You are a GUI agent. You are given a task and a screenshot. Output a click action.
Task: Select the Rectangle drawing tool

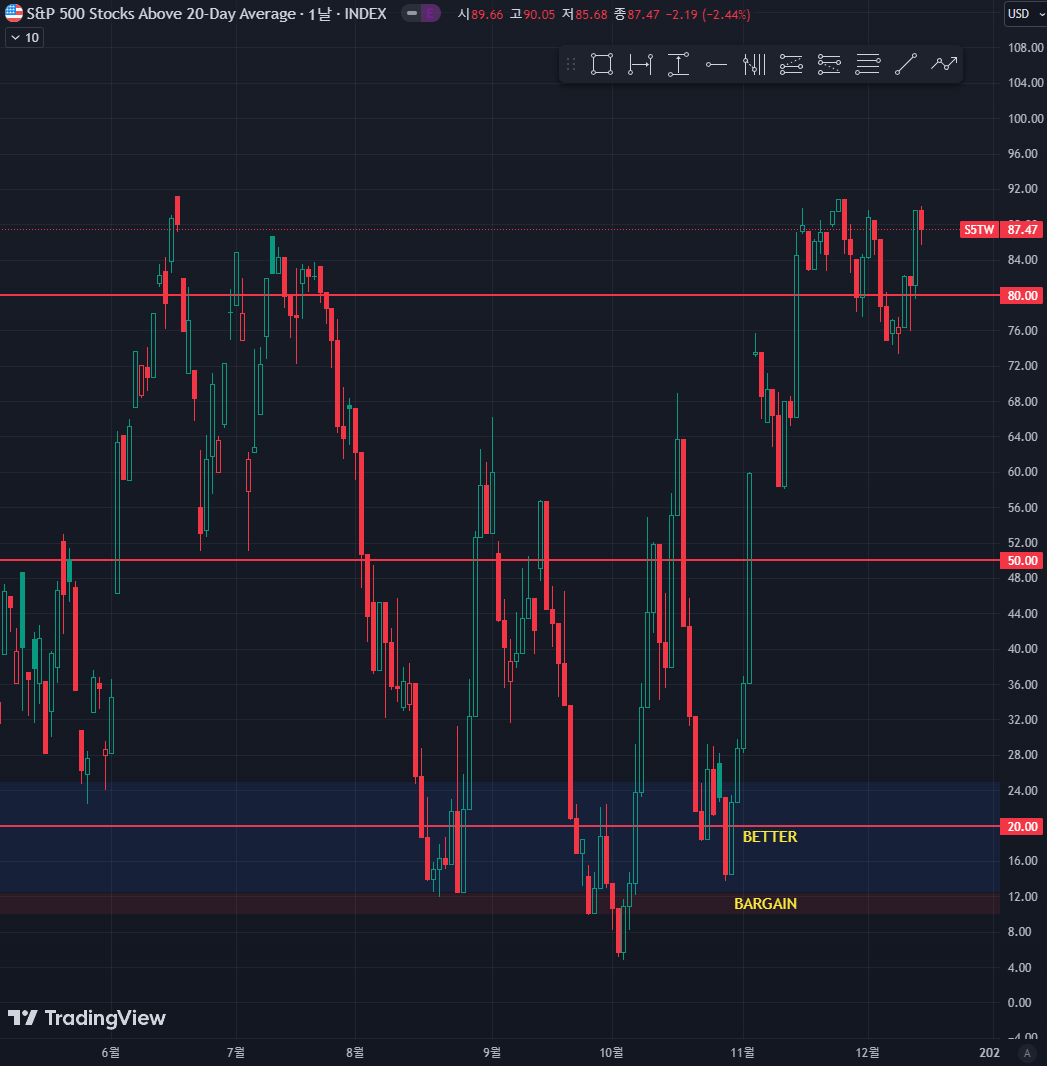(x=602, y=65)
